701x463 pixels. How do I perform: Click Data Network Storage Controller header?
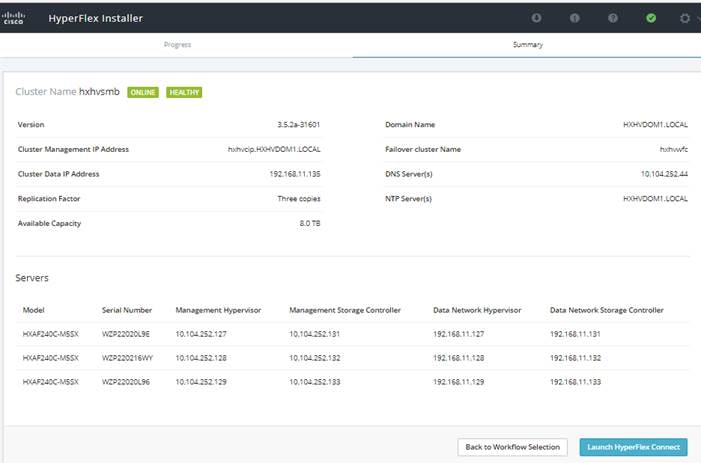(607, 310)
